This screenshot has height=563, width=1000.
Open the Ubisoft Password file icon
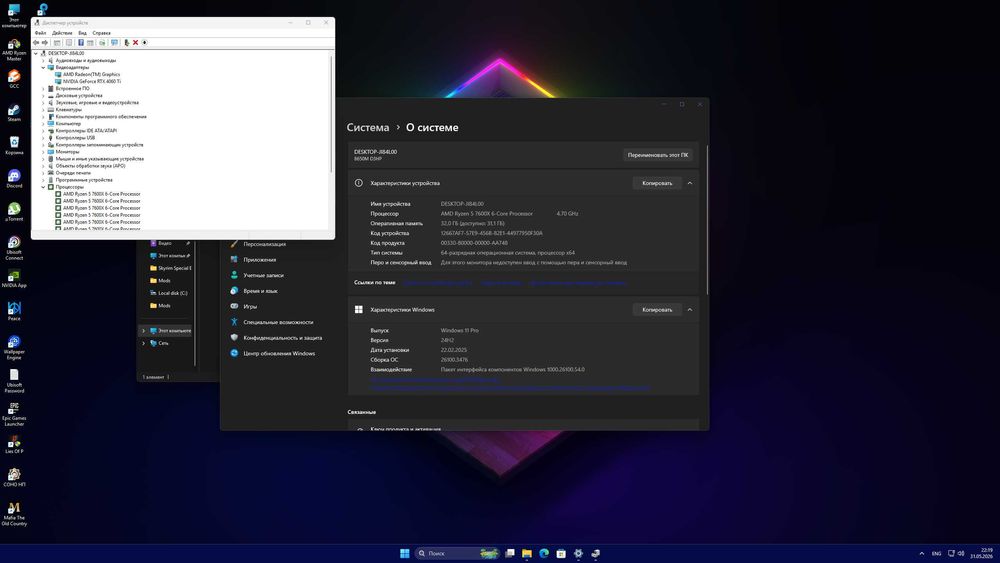[14, 380]
